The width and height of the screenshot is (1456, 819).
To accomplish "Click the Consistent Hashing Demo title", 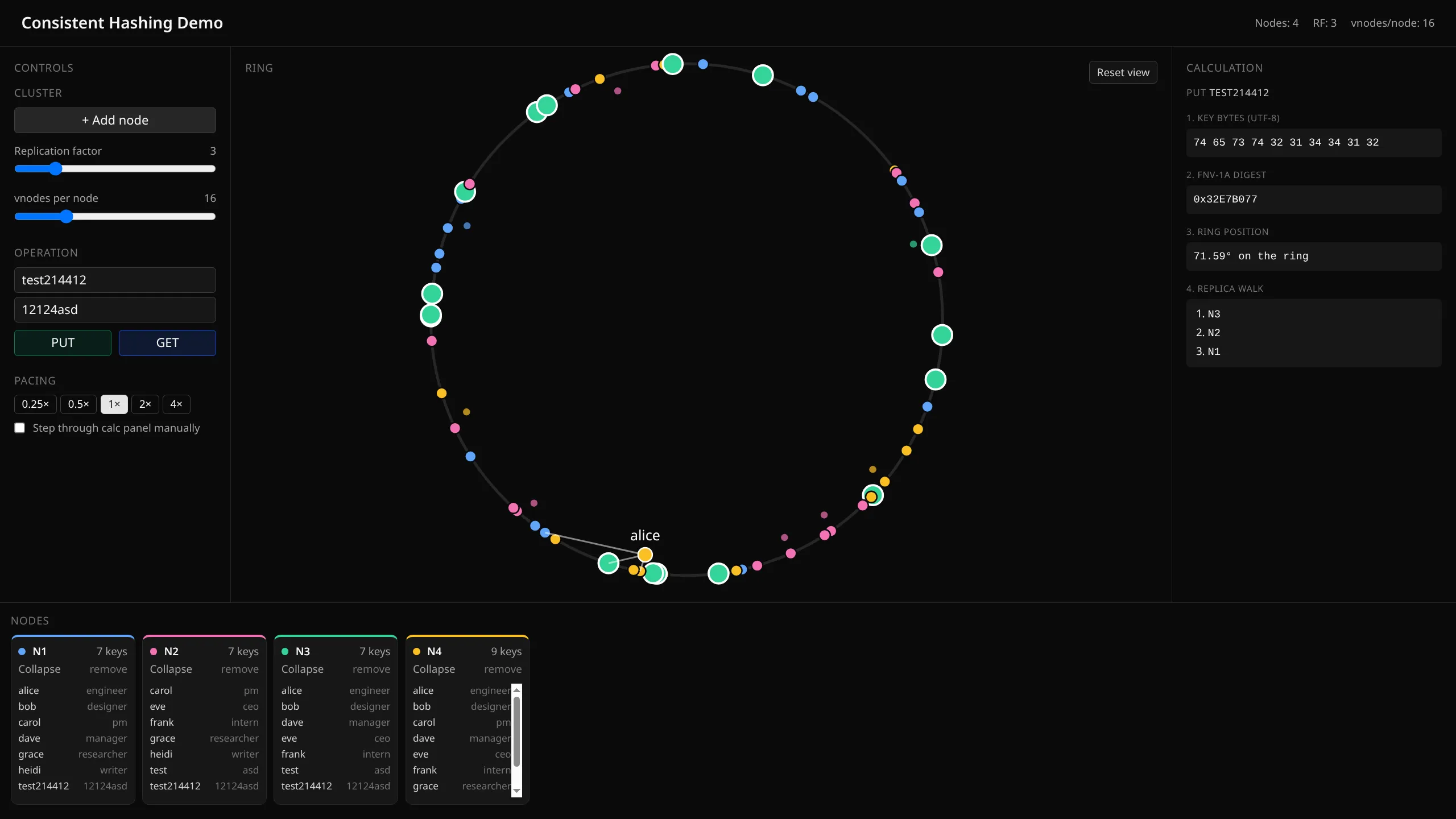I will [122, 23].
